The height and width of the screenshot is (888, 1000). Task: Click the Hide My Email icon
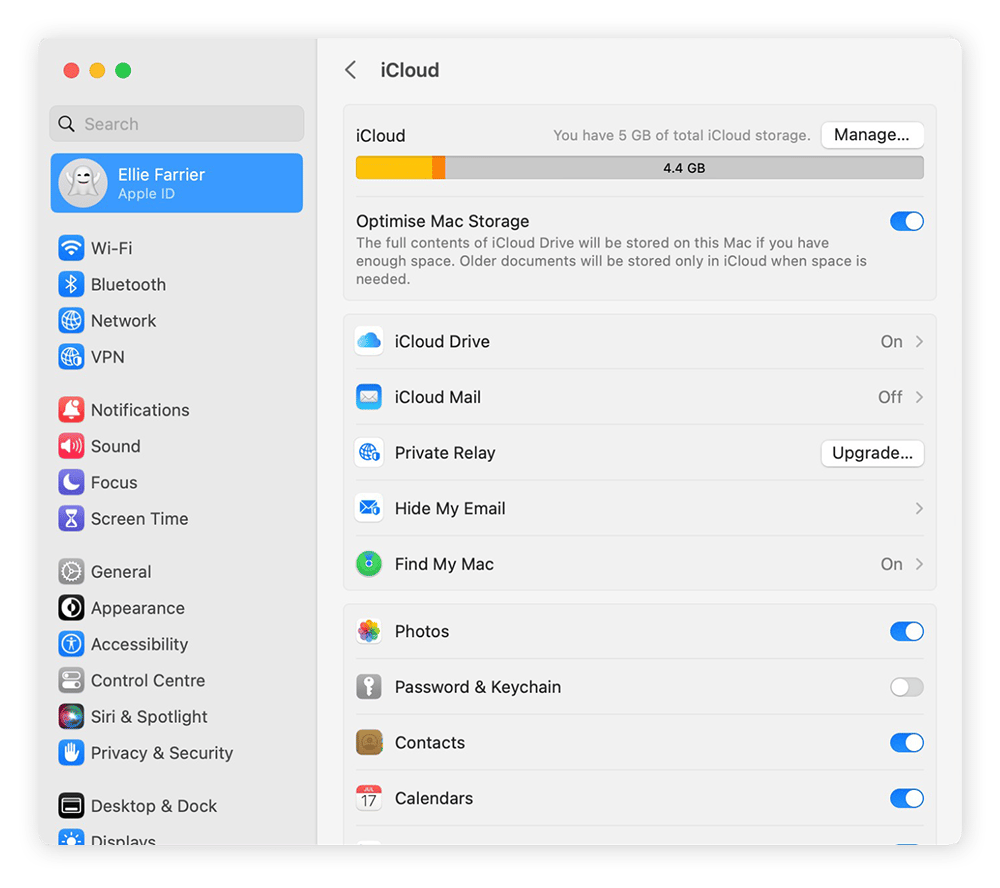click(369, 508)
